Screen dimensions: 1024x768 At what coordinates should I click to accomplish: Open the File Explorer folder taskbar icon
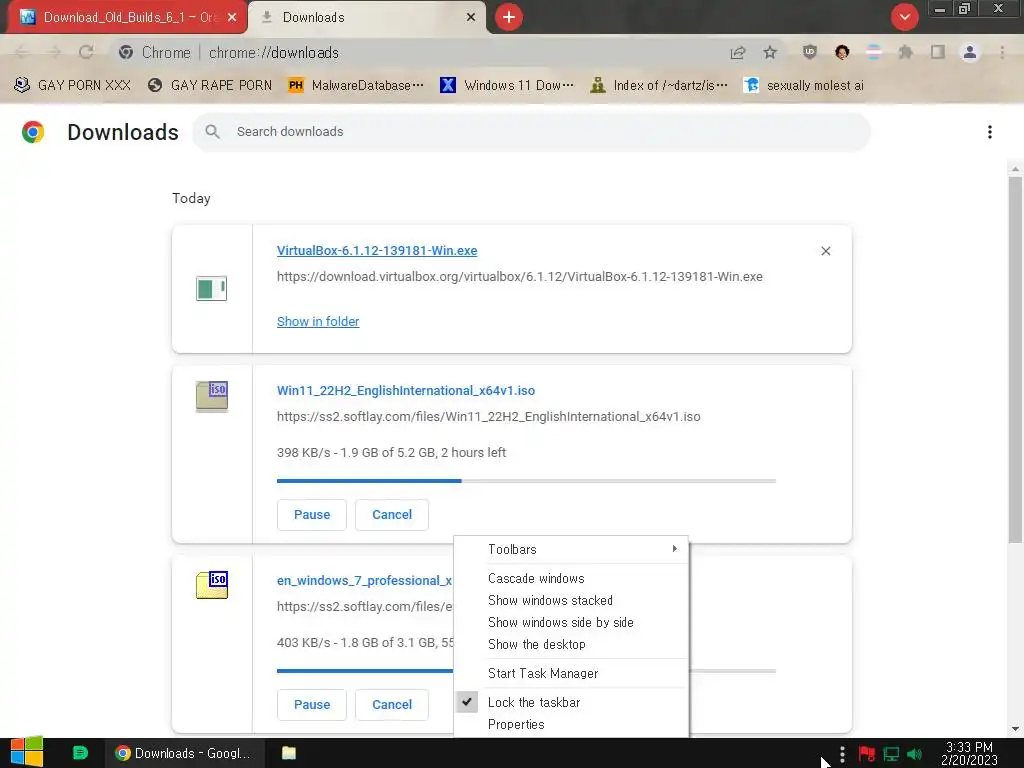tap(289, 753)
